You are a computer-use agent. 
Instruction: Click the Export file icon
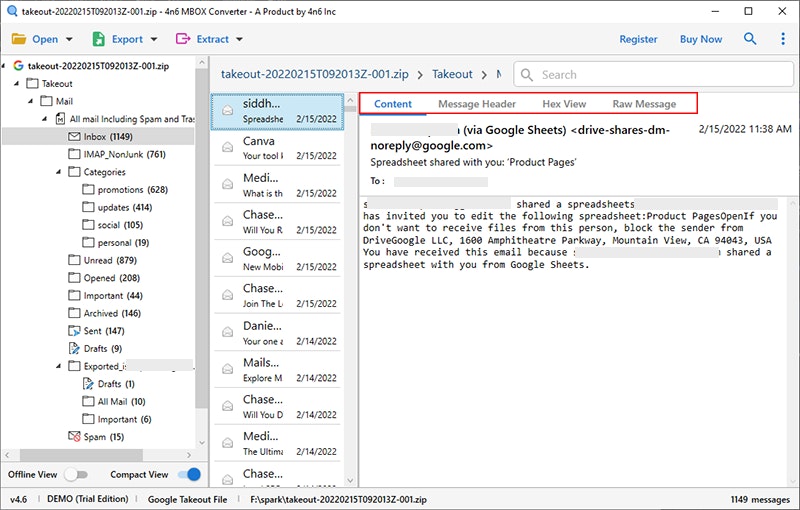[98, 39]
